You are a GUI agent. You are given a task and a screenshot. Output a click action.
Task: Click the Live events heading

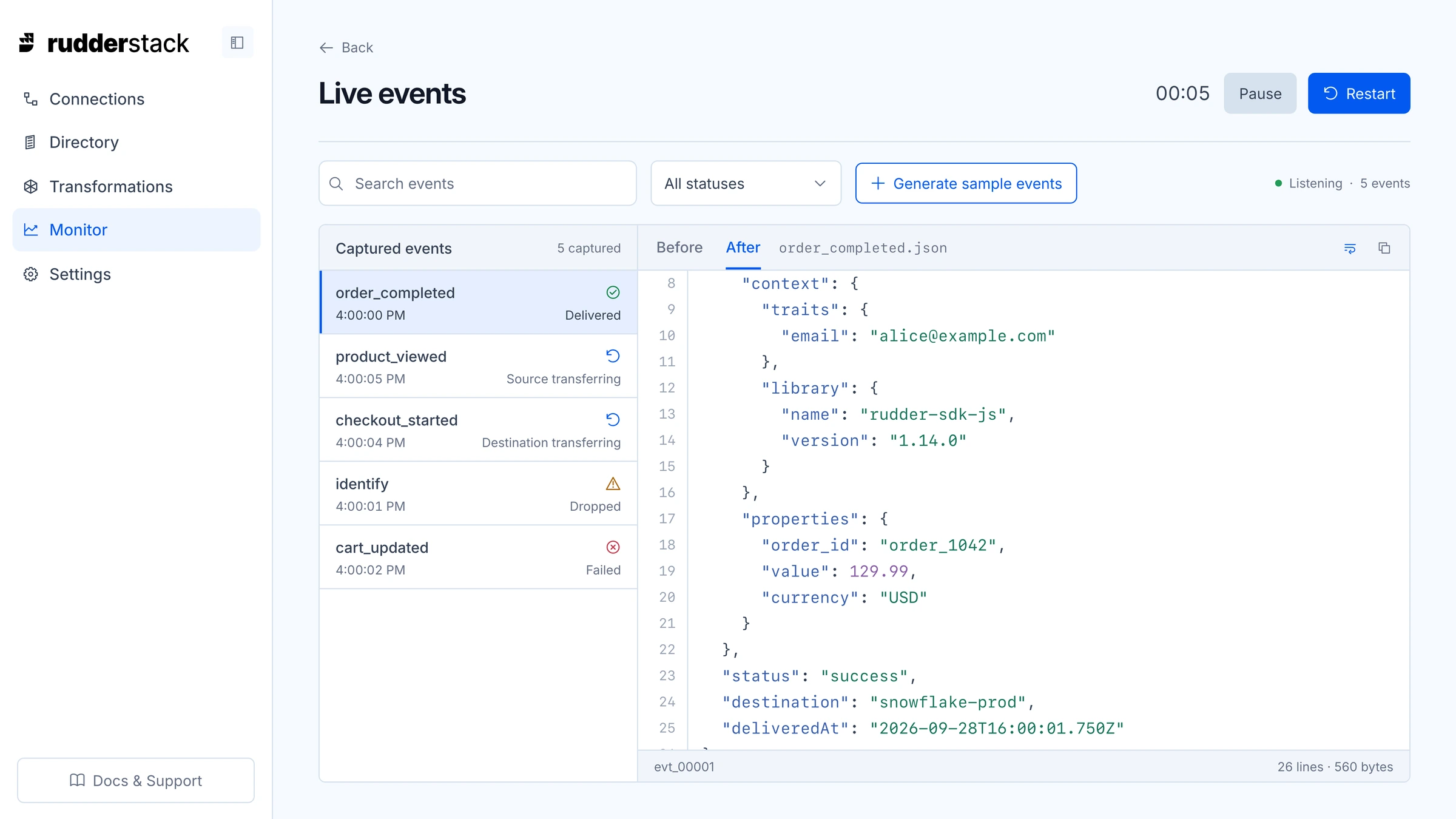click(392, 93)
